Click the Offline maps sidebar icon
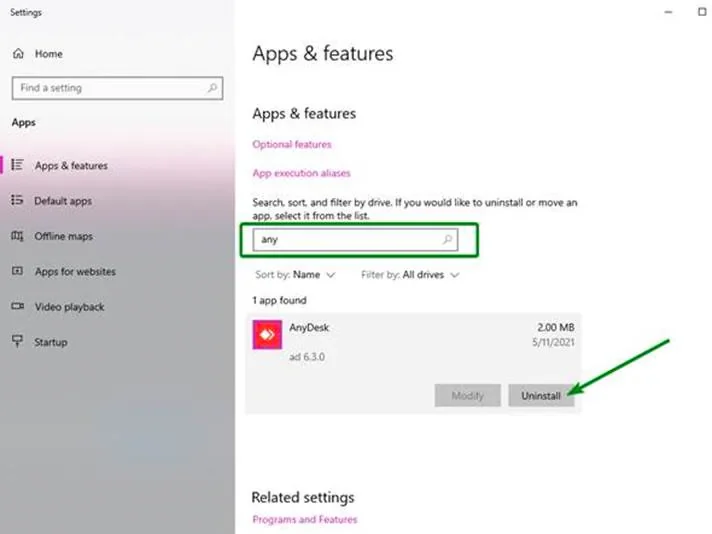The height and width of the screenshot is (534, 712). coord(17,236)
